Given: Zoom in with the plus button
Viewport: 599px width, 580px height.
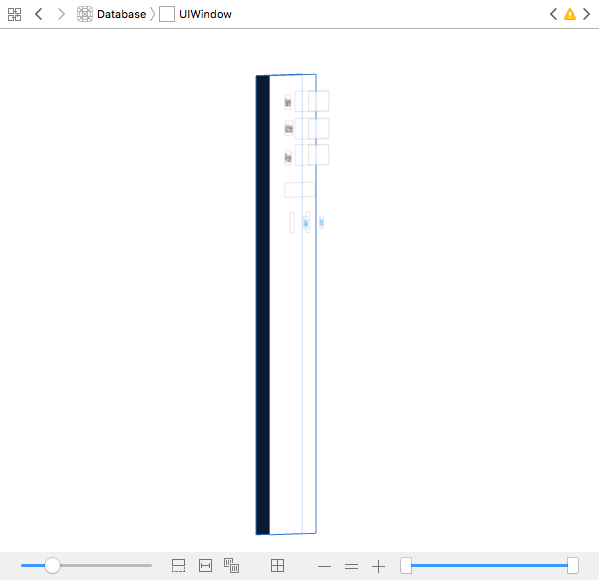Looking at the screenshot, I should [x=378, y=566].
